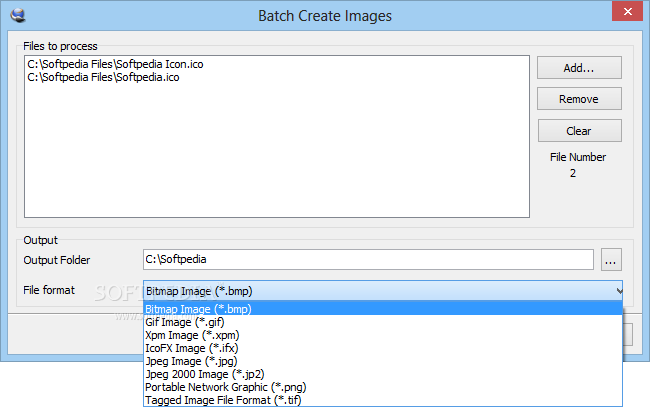Click the File format label
Image resolution: width=650 pixels, height=407 pixels.
point(49,290)
